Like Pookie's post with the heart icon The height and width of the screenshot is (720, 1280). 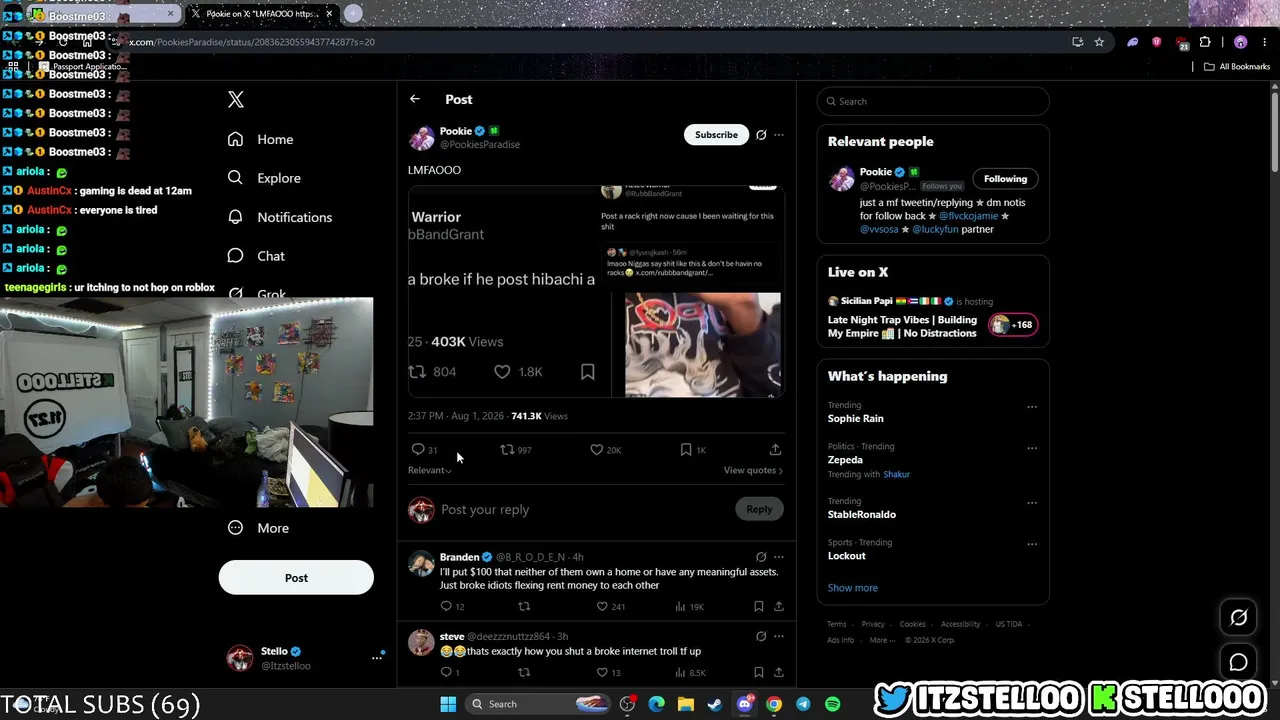tap(597, 450)
